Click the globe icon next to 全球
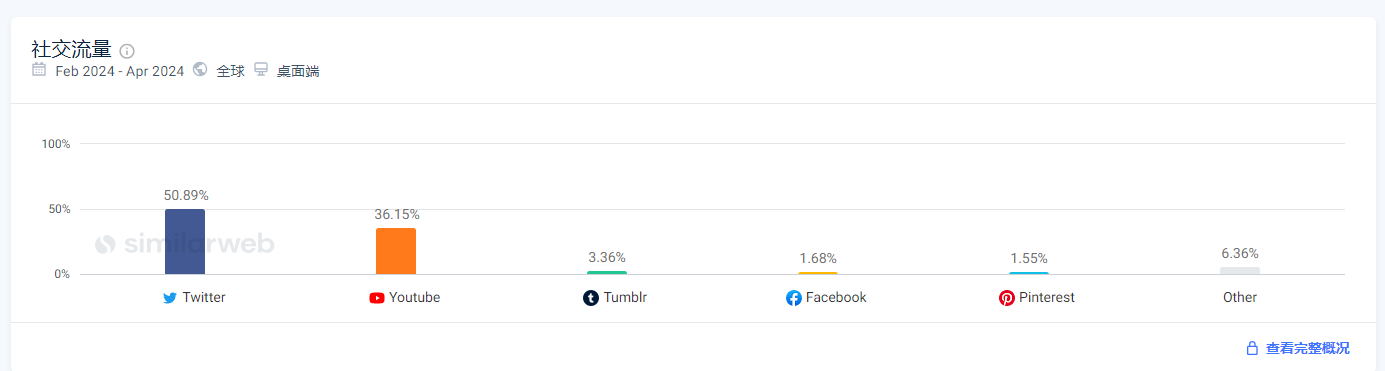 coord(200,70)
